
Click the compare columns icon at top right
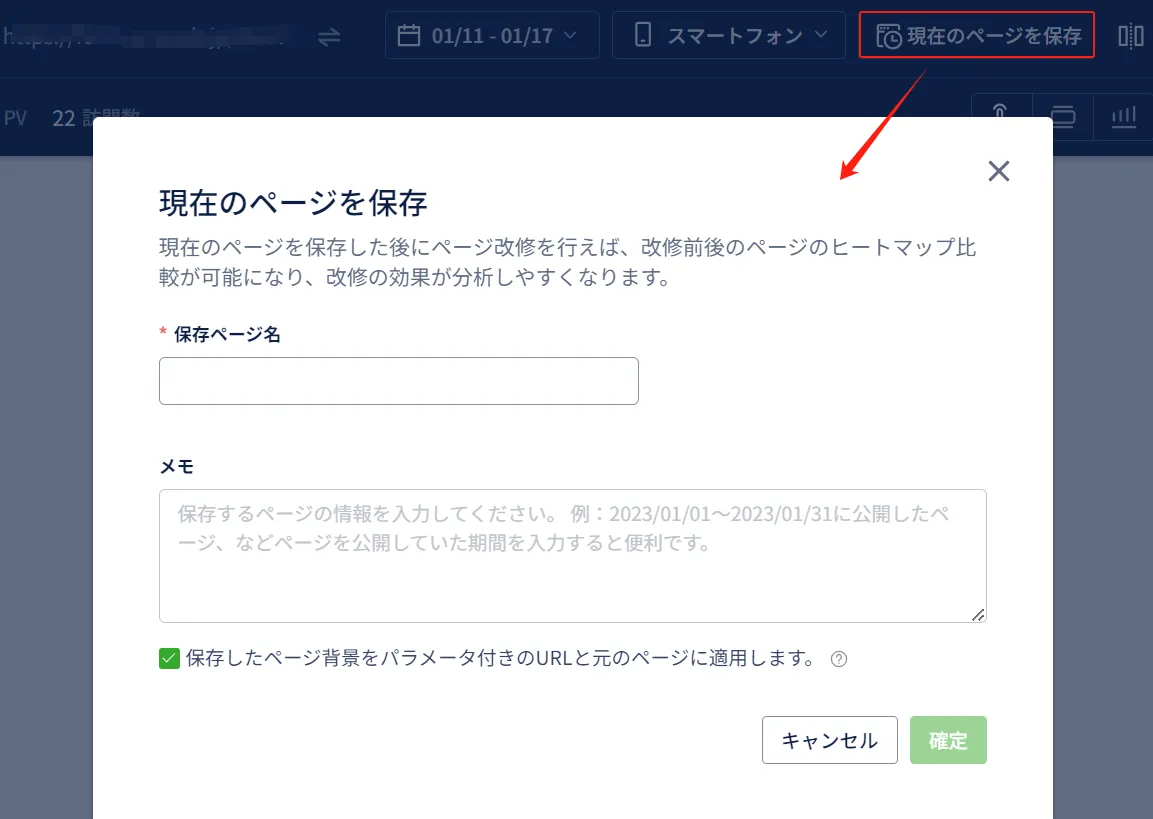point(1130,37)
